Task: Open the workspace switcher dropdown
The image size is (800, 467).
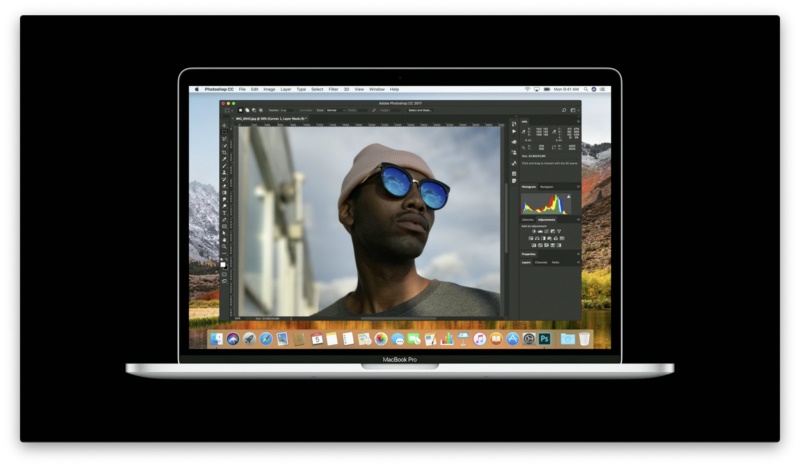Action: coord(574,110)
